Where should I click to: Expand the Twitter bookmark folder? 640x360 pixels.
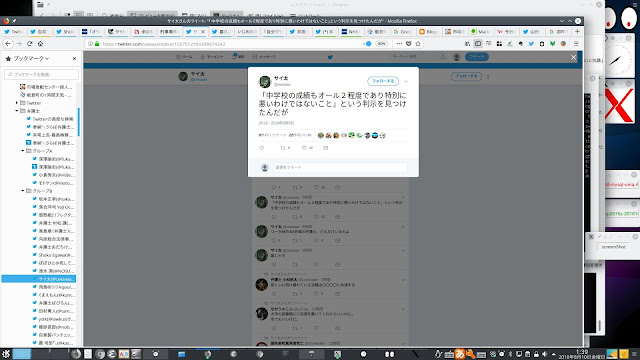17,103
